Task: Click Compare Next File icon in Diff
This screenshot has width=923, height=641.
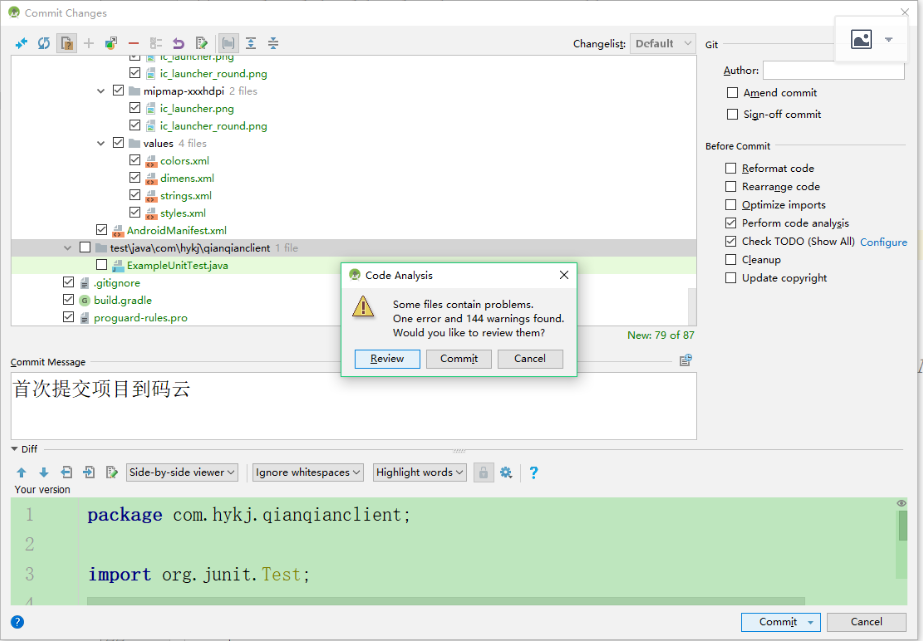Action: click(89, 472)
